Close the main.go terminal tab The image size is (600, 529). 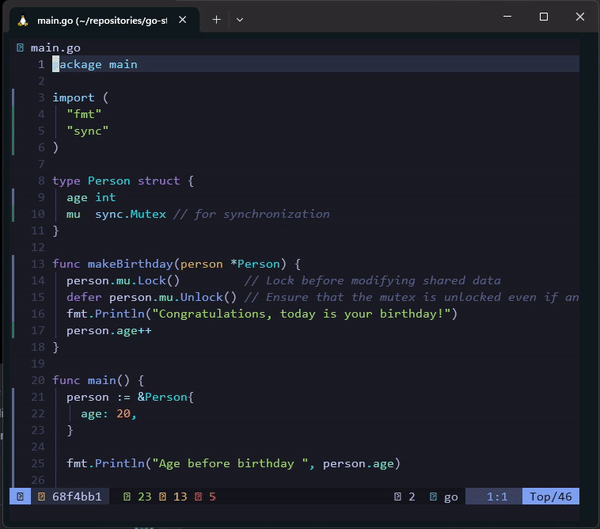tap(183, 19)
